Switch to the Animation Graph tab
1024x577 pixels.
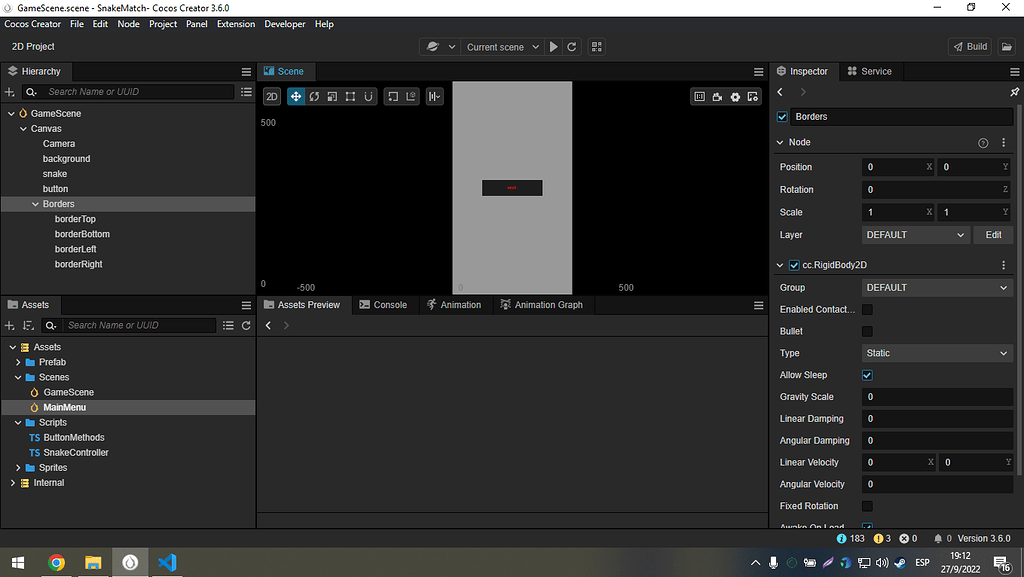coord(541,305)
